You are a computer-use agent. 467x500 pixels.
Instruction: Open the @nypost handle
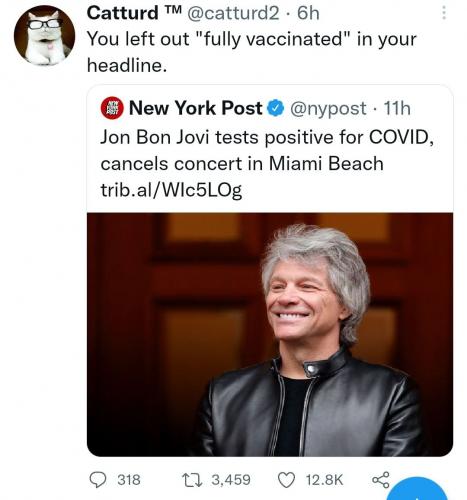pyautogui.click(x=328, y=109)
